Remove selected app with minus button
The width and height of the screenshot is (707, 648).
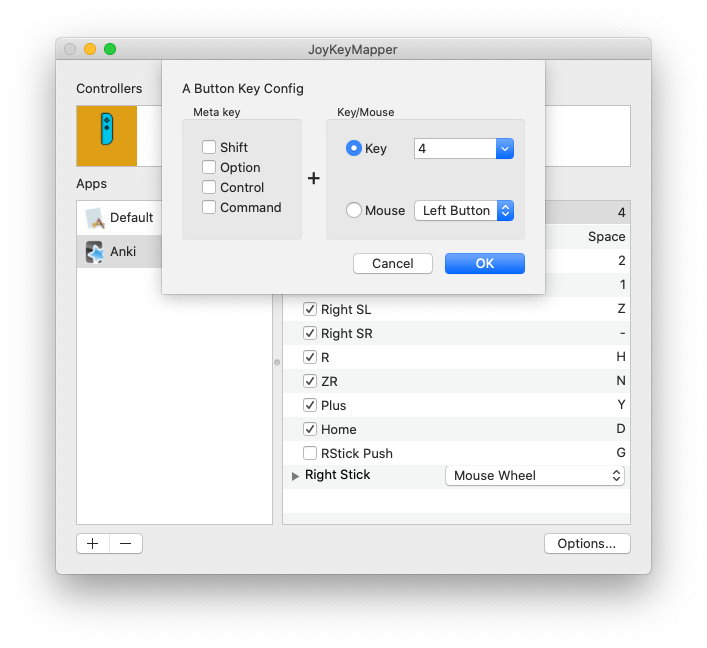[x=126, y=543]
